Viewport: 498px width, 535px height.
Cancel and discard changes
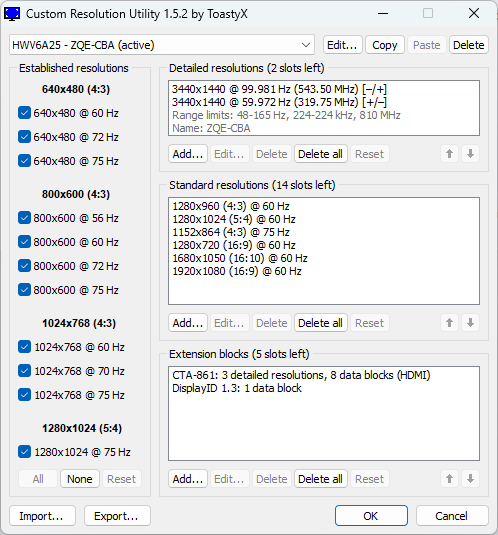point(452,516)
